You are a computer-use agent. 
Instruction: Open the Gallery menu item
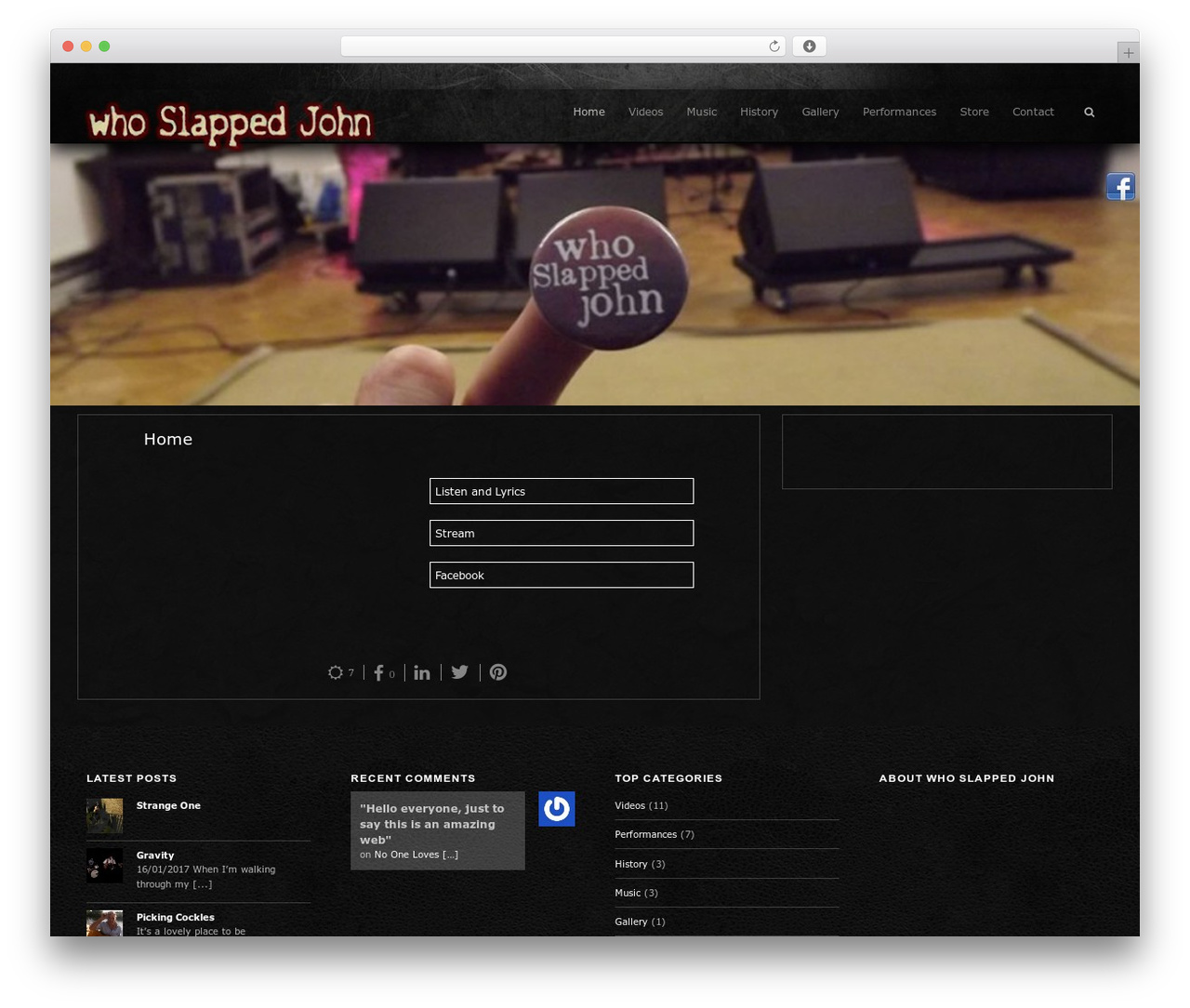[820, 112]
